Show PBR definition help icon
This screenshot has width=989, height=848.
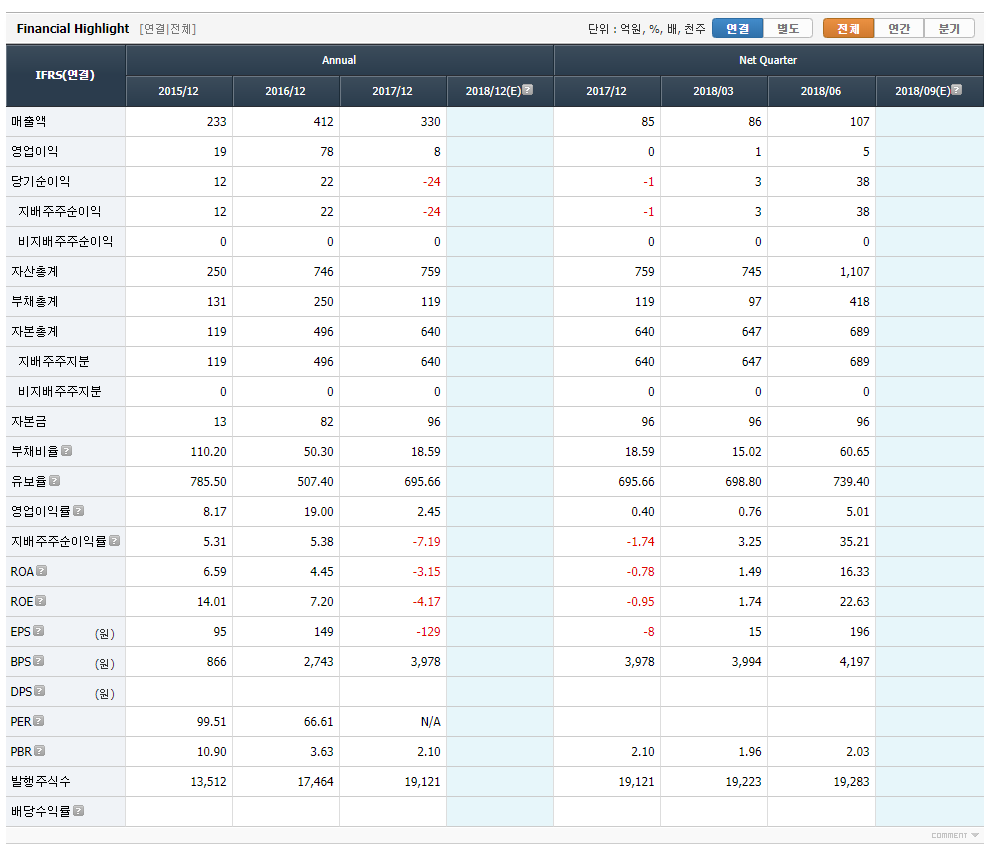[40, 751]
